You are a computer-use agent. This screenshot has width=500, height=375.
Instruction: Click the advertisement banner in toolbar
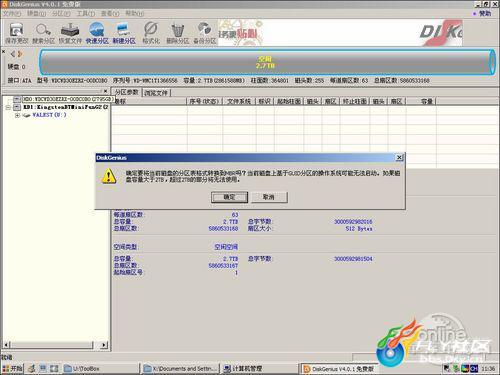pos(340,32)
